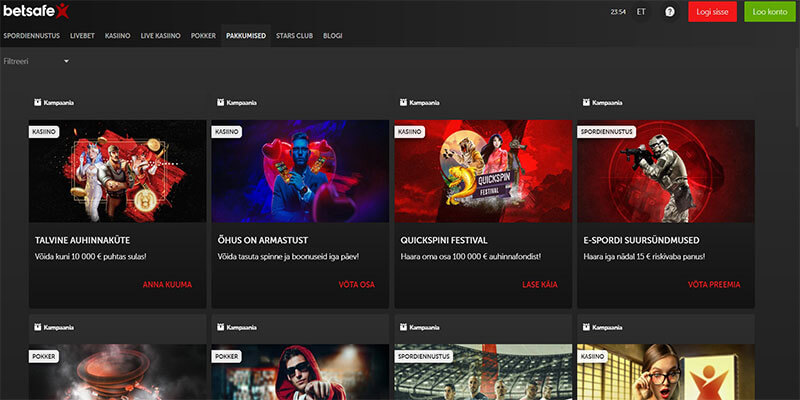Open Stars Club page
Image resolution: width=800 pixels, height=400 pixels.
click(294, 36)
